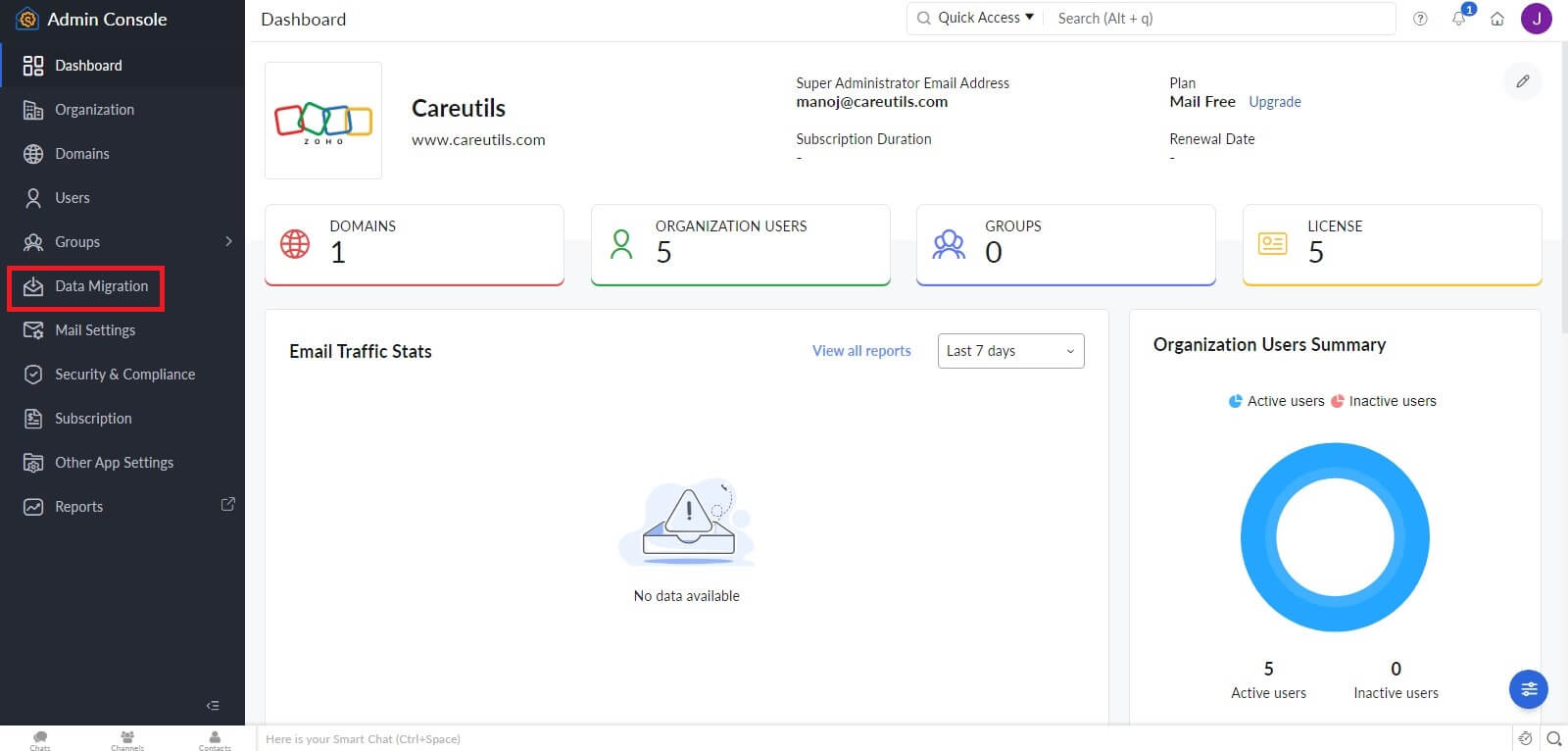Image resolution: width=1568 pixels, height=751 pixels.
Task: Click the Careutils organization name
Action: 459,108
